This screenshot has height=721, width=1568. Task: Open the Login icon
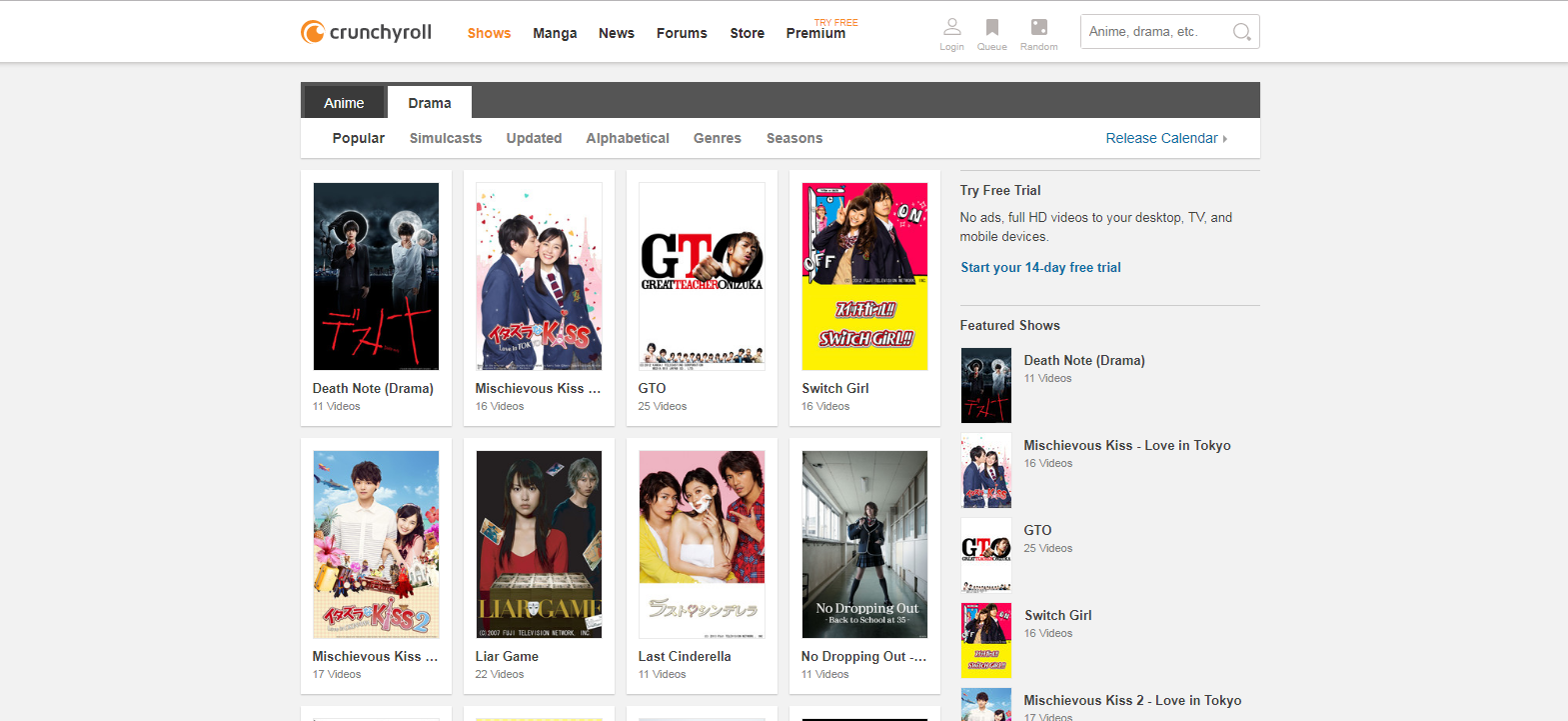point(951,27)
